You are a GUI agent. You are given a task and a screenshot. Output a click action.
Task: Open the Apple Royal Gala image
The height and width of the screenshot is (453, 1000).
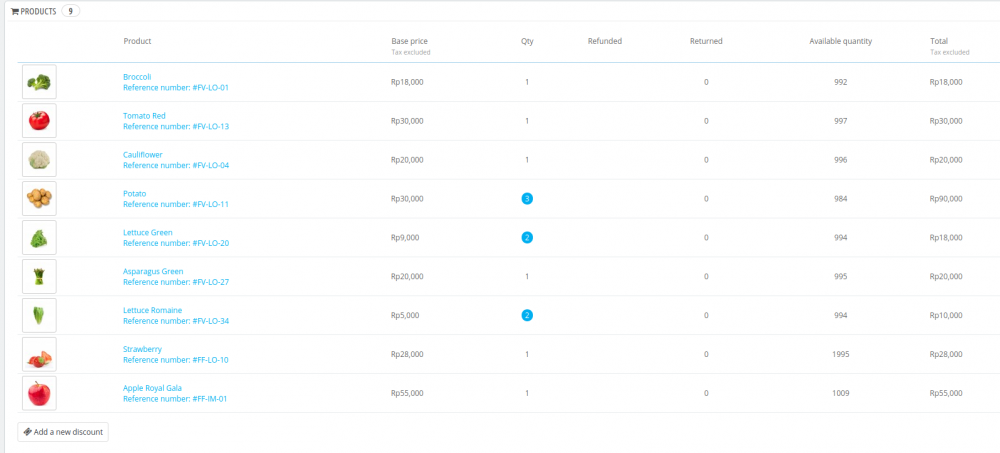click(x=39, y=393)
